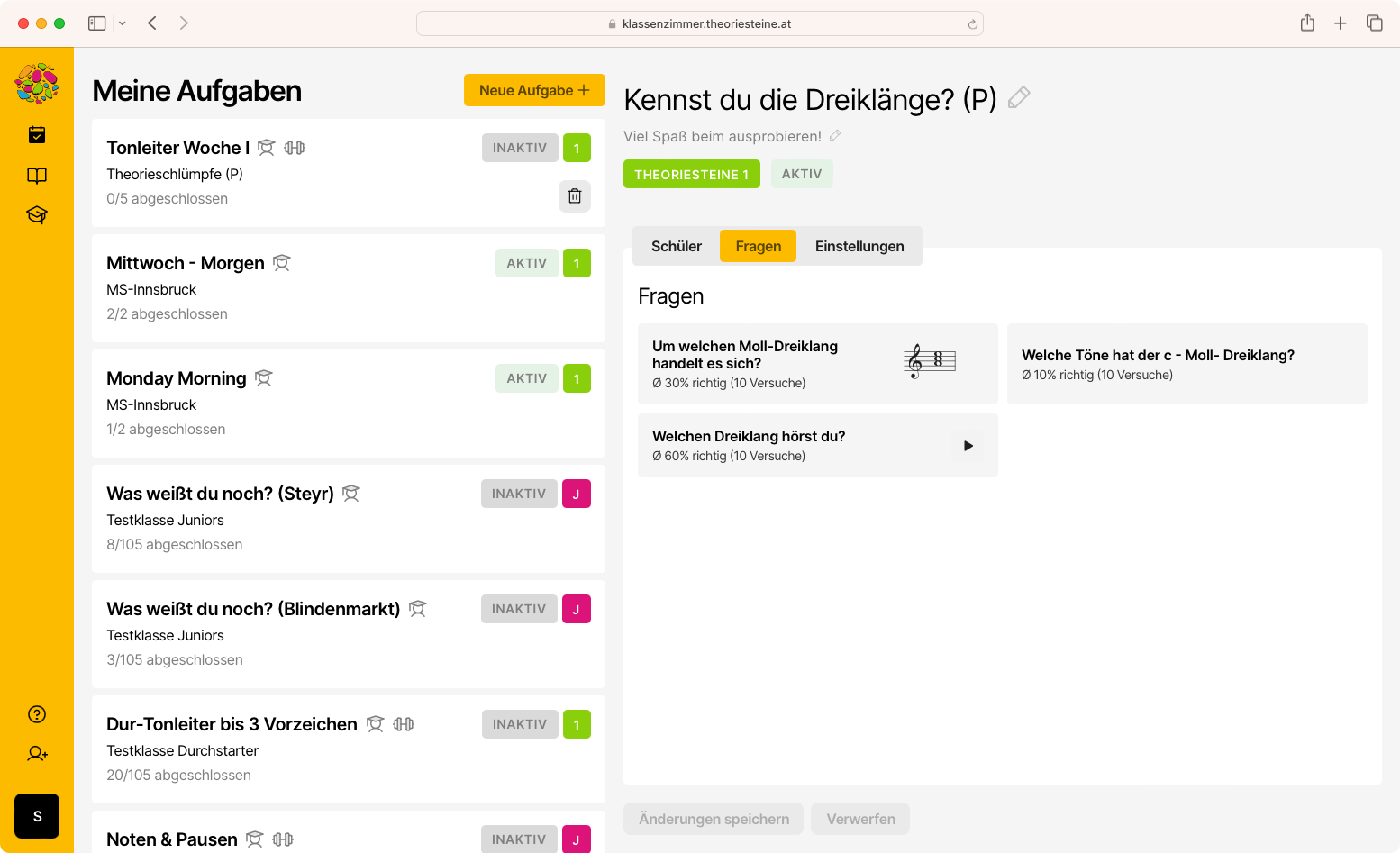Click the level 1 badge on Monday Morning

coord(577,378)
